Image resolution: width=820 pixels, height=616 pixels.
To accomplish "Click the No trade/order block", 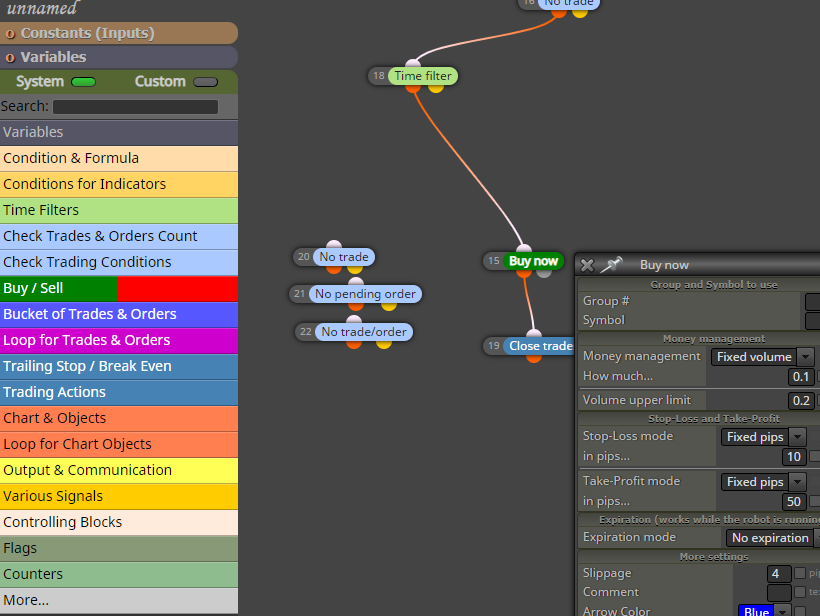I will click(364, 332).
